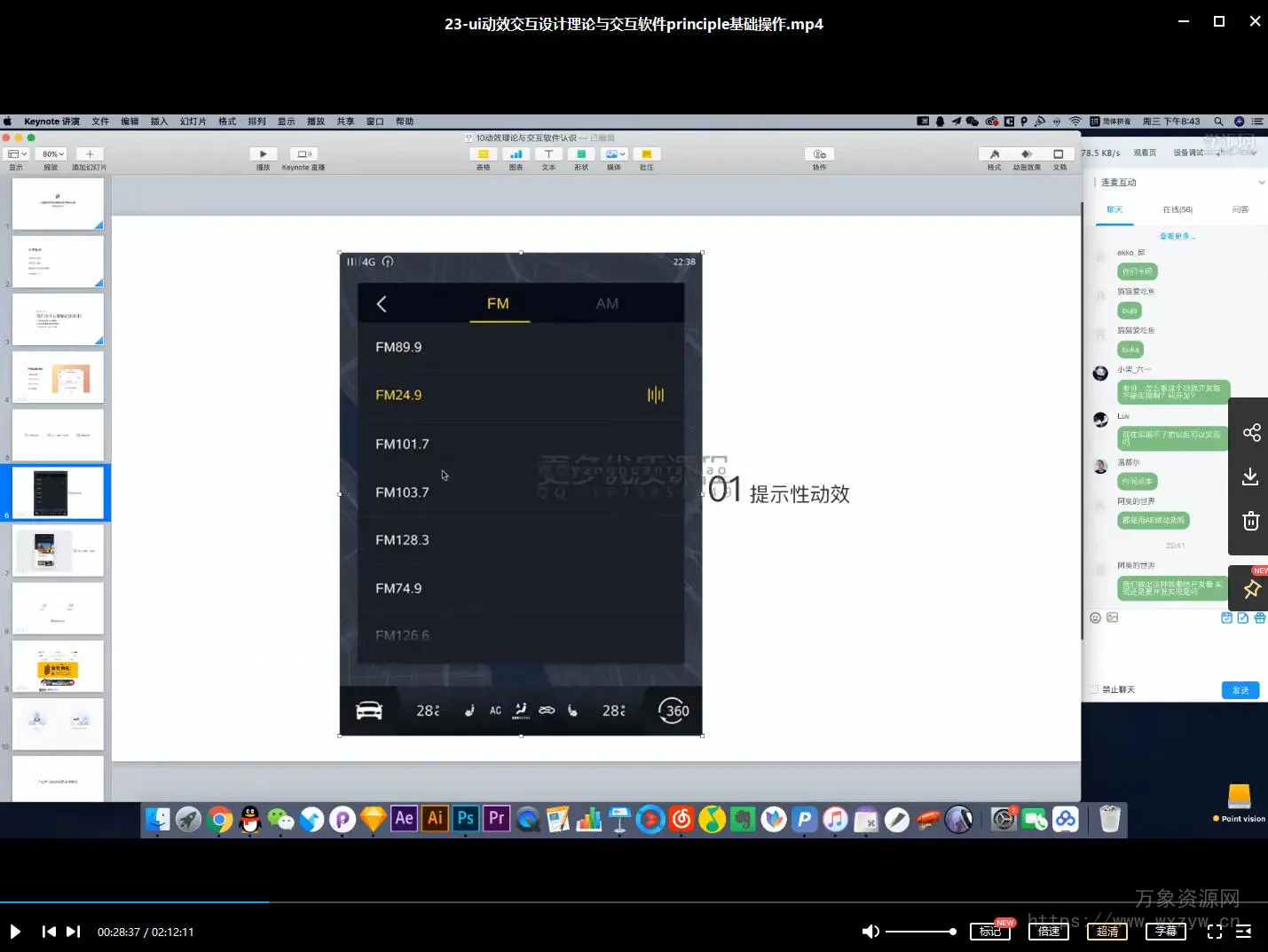The image size is (1268, 952).
Task: Mute the player volume speaker icon
Action: click(870, 932)
